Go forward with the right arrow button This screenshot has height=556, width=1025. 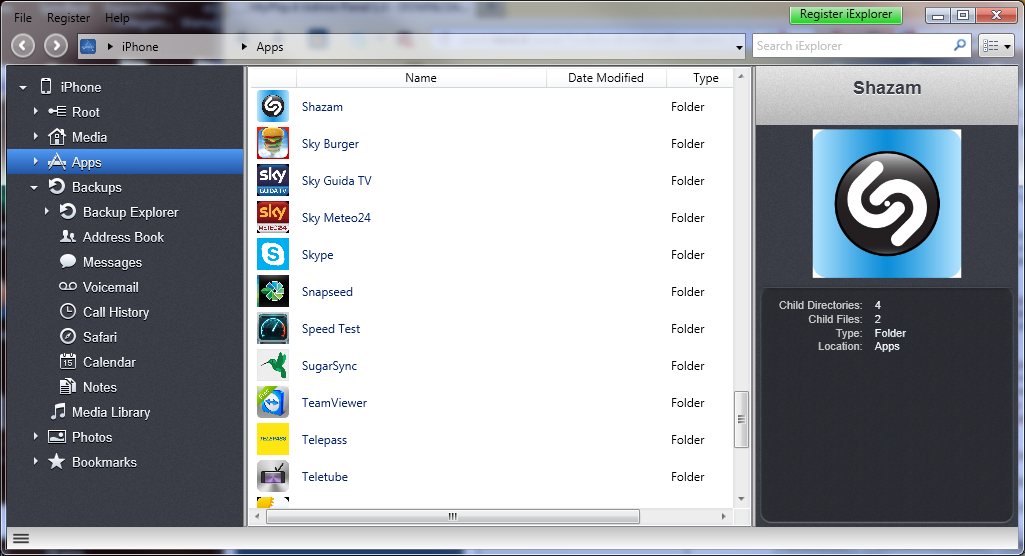coord(56,46)
